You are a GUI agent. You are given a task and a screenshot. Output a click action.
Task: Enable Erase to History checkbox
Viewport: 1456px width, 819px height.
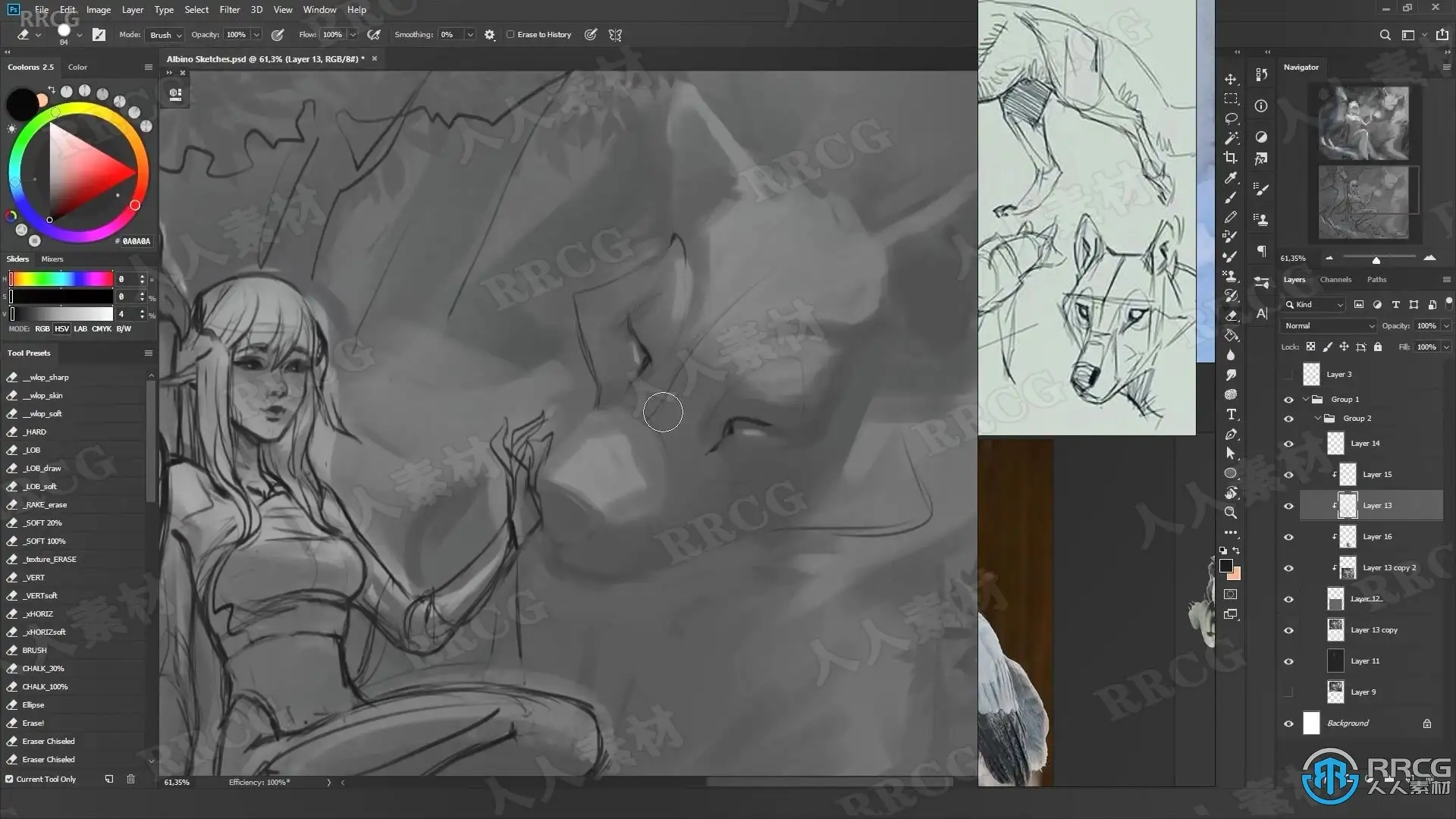[x=510, y=35]
